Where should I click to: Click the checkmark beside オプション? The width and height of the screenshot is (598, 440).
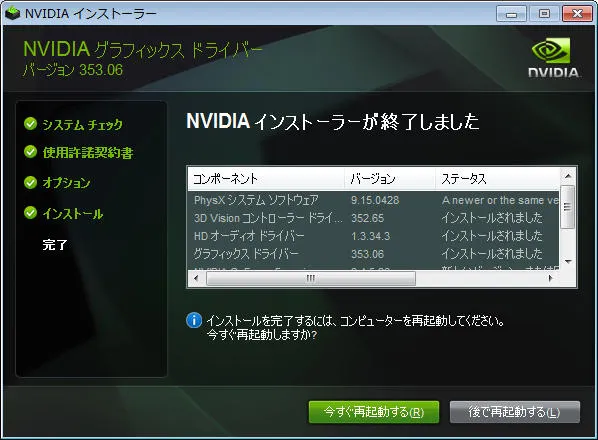[30, 182]
